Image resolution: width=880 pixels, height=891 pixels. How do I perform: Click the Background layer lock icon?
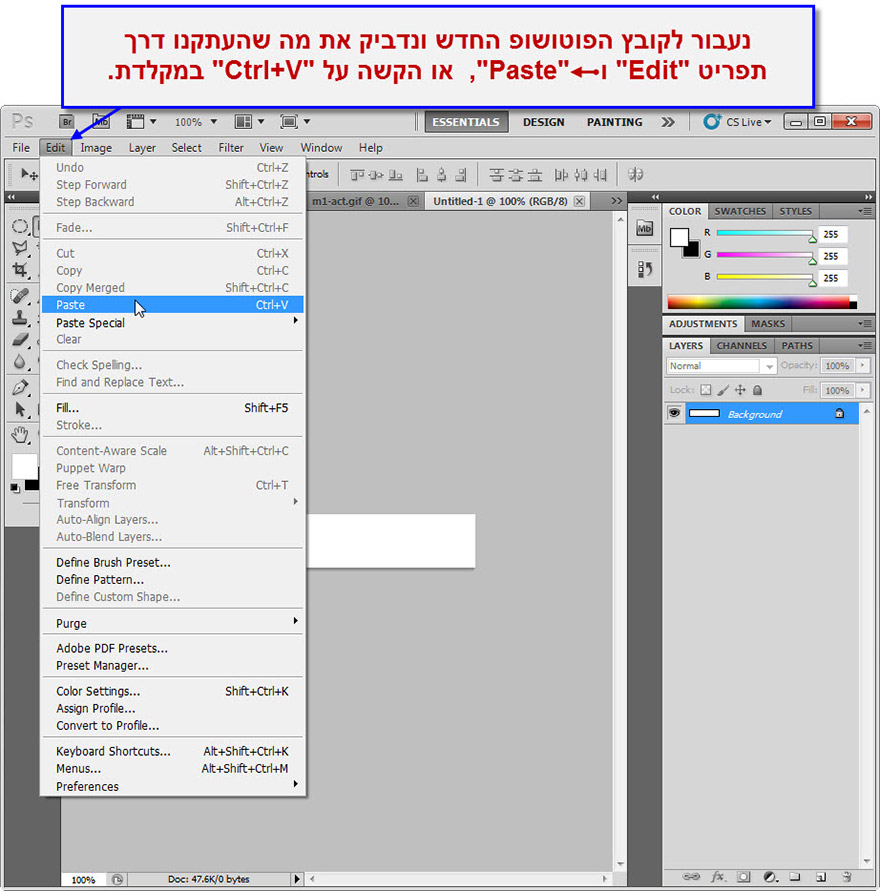pyautogui.click(x=840, y=413)
